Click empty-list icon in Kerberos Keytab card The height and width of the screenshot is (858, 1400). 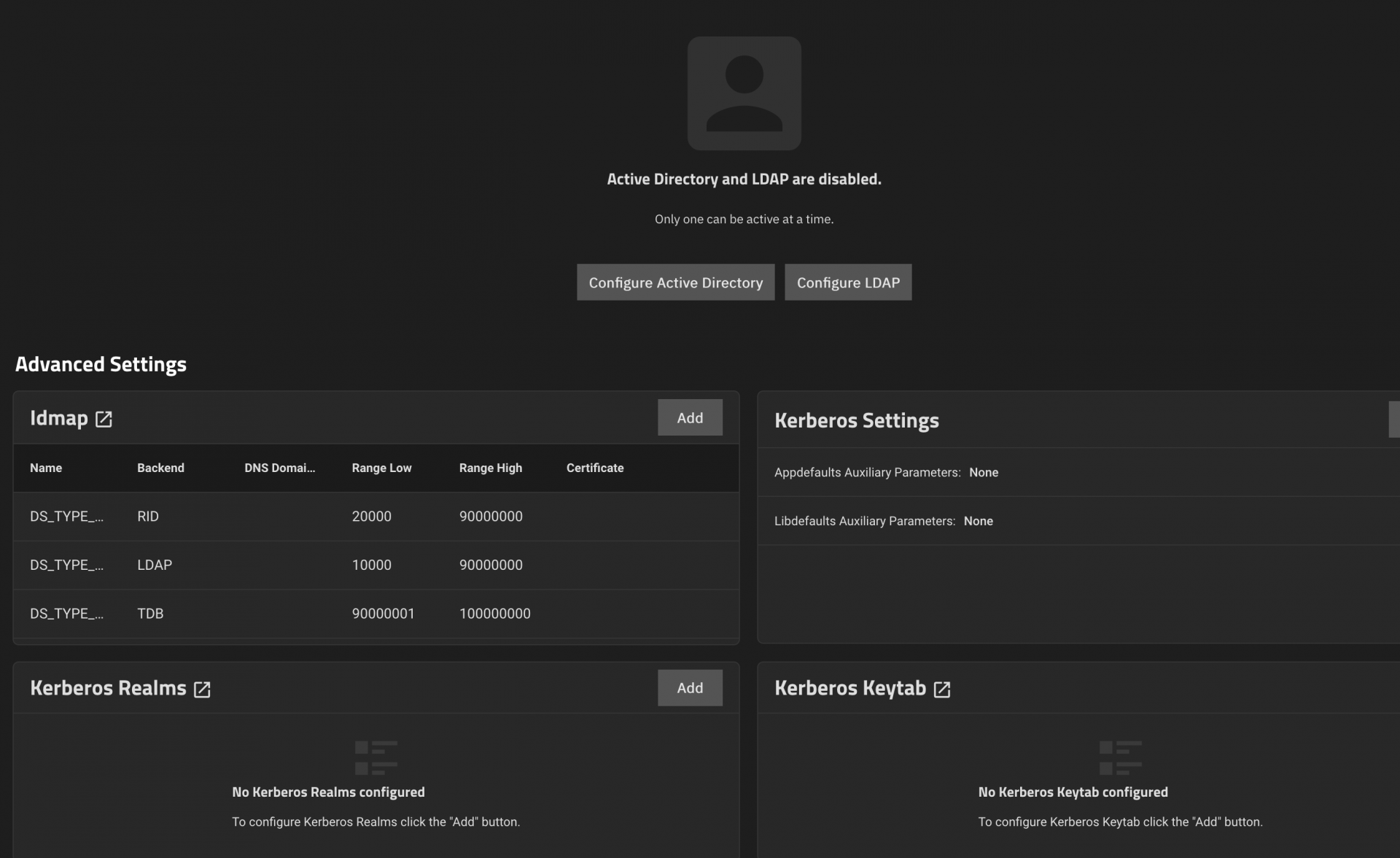pyautogui.click(x=1121, y=758)
